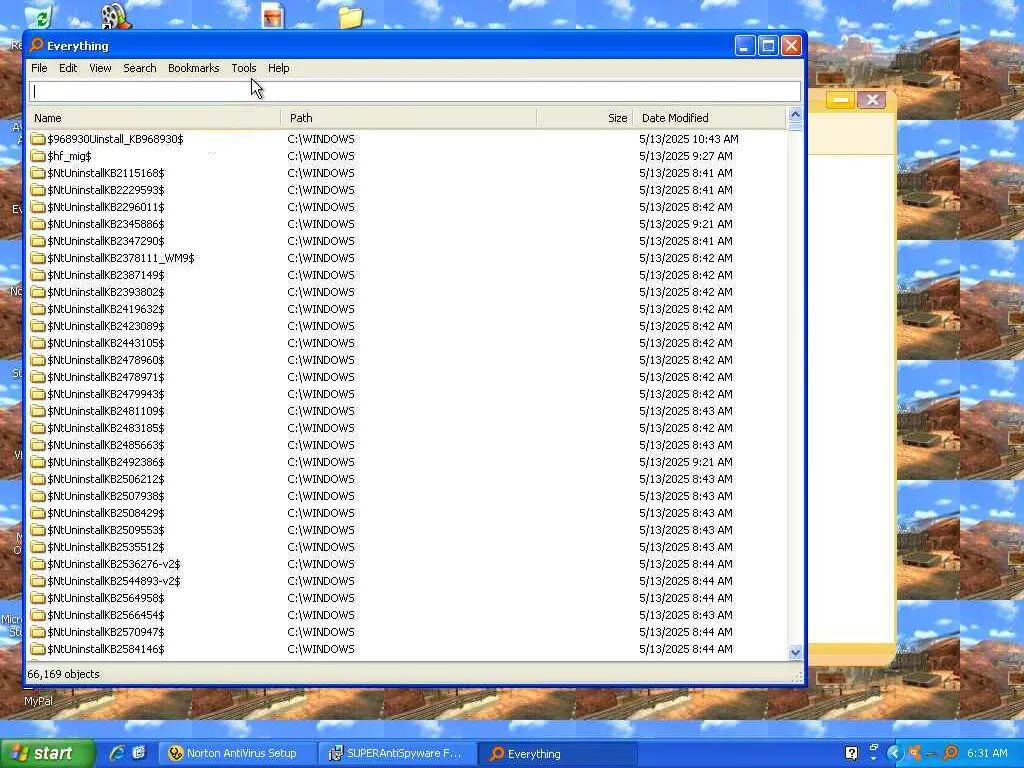The image size is (1024, 768).
Task: Click the date 5/13/2025 10:43 AM
Action: (x=688, y=139)
